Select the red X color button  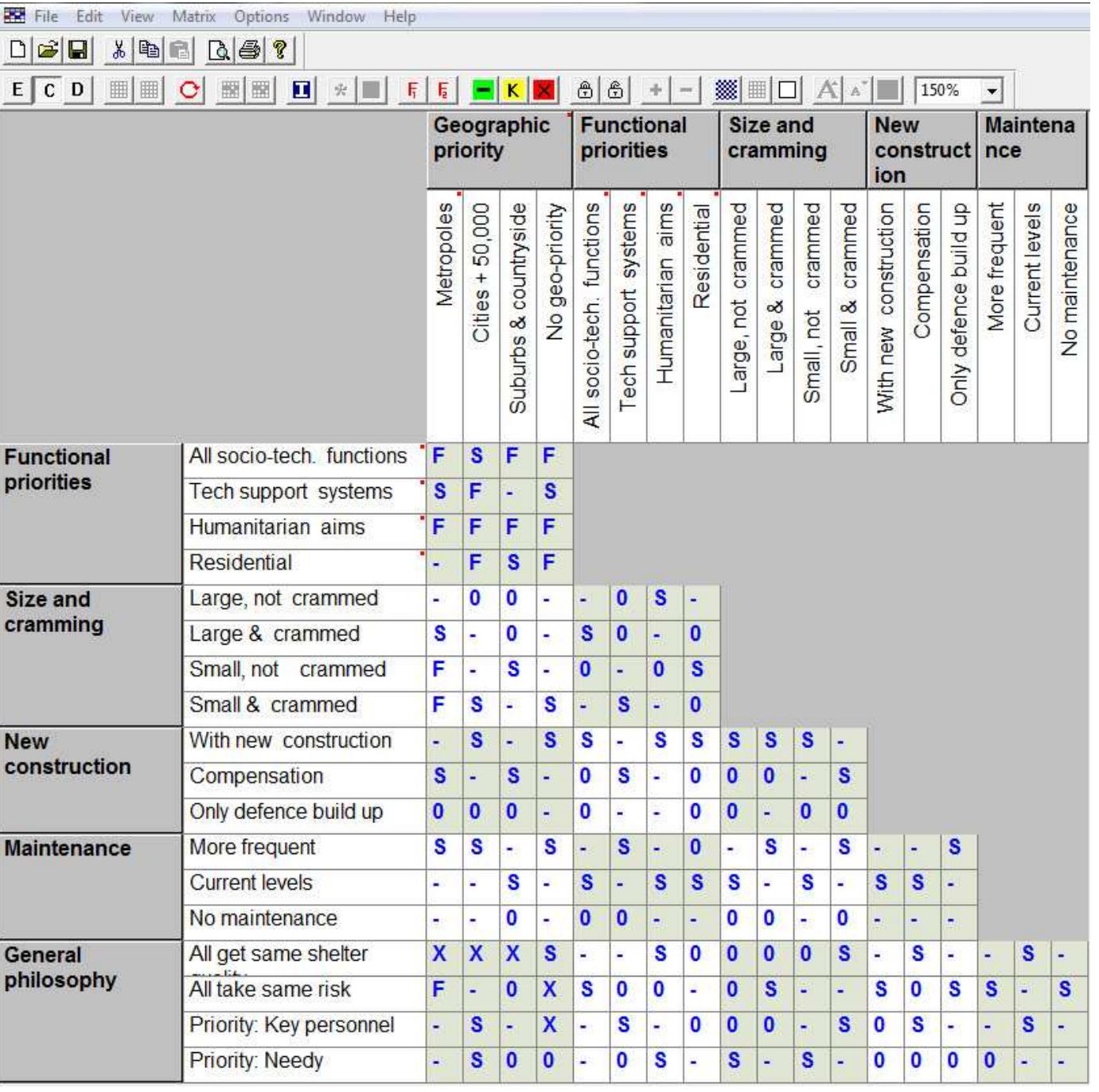[544, 90]
